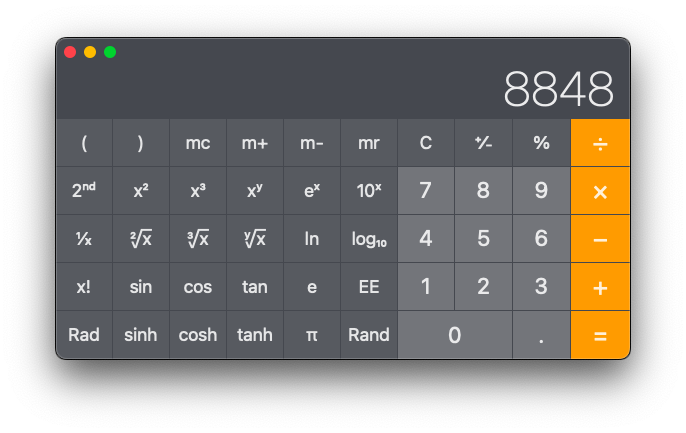Toggle the plus/minus sign key
The image size is (686, 433).
[x=483, y=143]
